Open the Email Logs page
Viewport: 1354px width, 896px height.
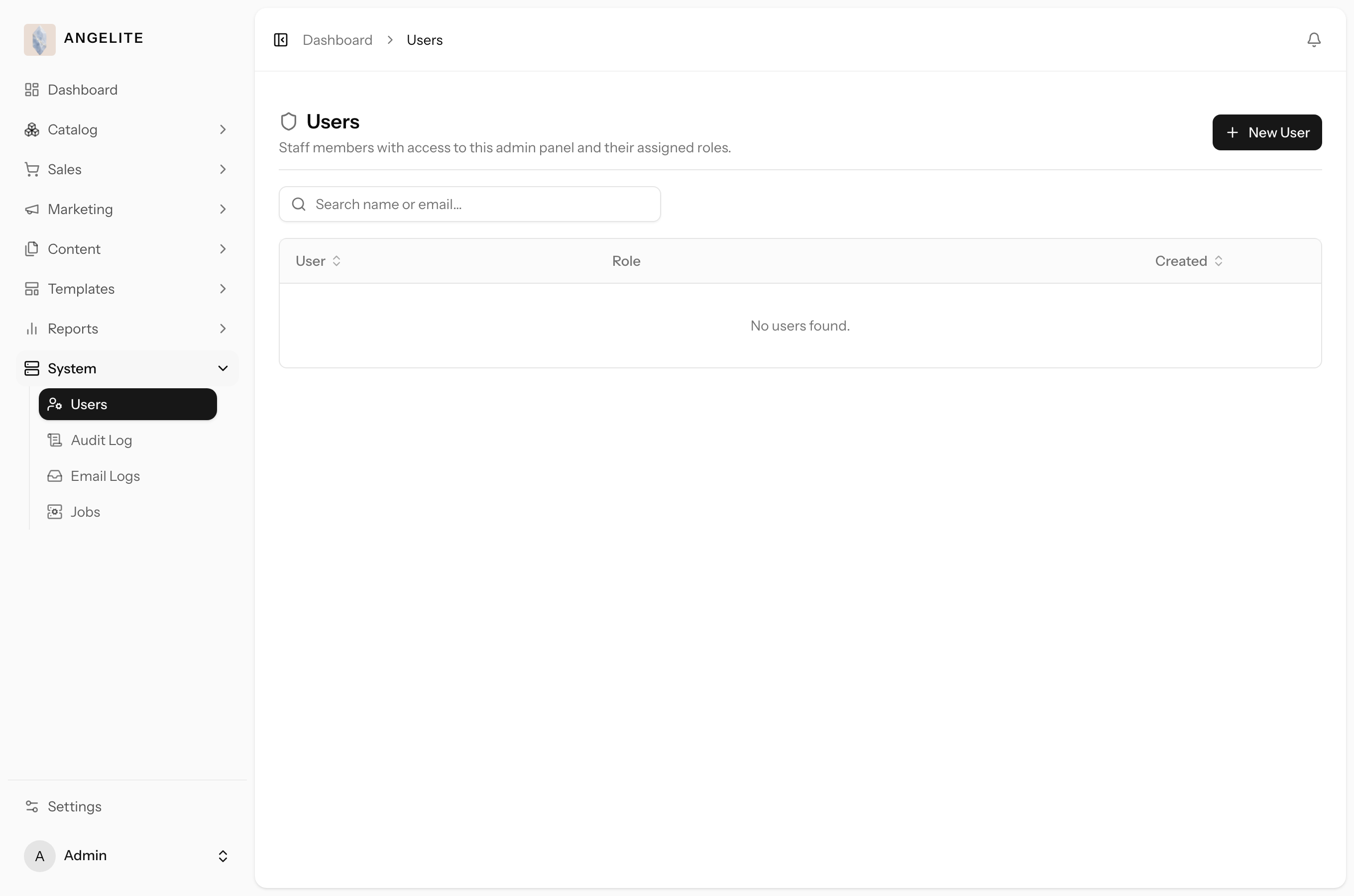(x=128, y=476)
